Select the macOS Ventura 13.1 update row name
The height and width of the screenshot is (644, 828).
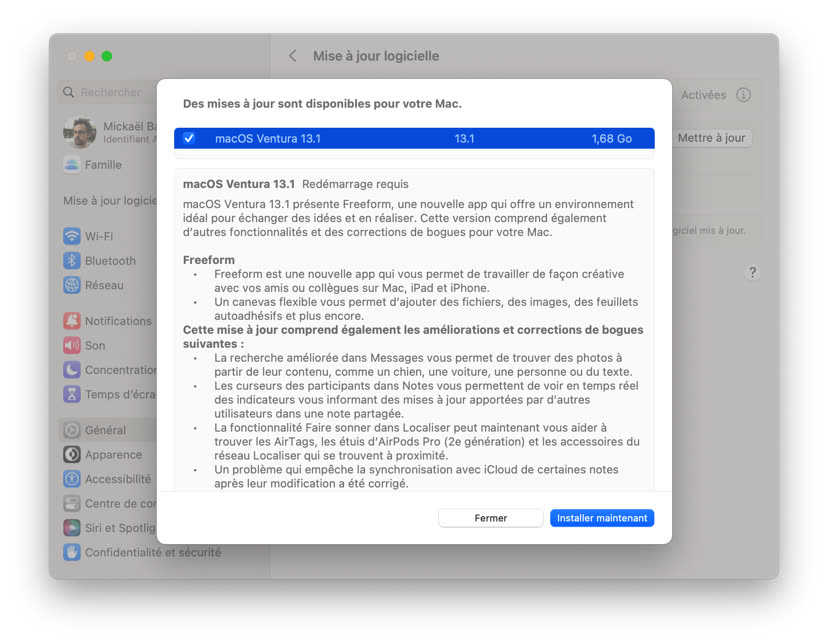[268, 138]
